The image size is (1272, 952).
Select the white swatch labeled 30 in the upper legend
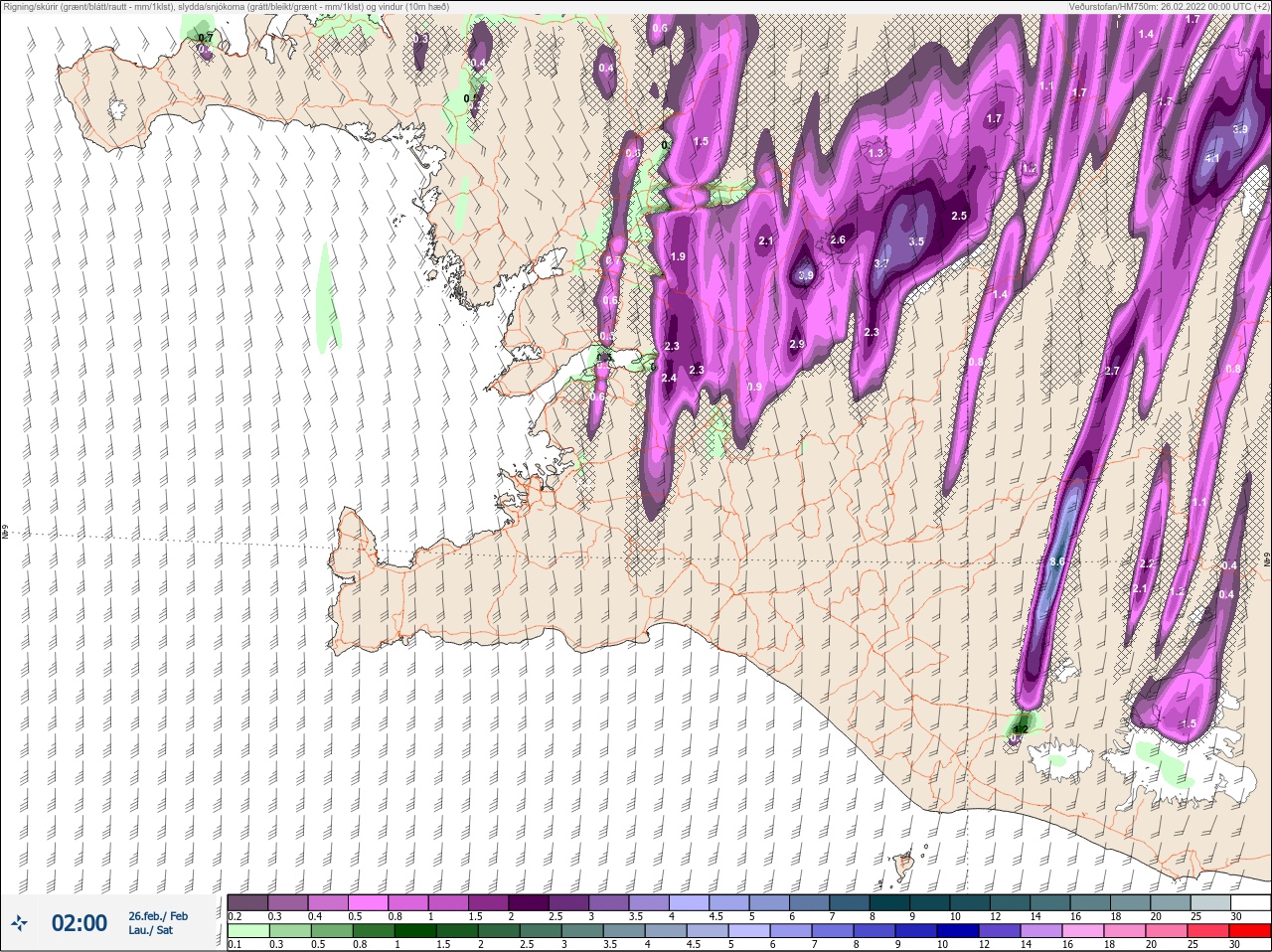pyautogui.click(x=1250, y=902)
